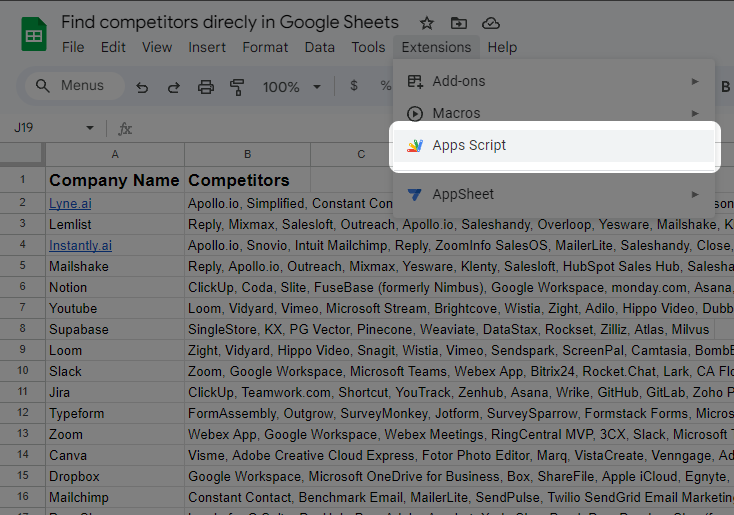This screenshot has height=515, width=734.
Task: Select the Jira cell
Action: click(x=115, y=392)
